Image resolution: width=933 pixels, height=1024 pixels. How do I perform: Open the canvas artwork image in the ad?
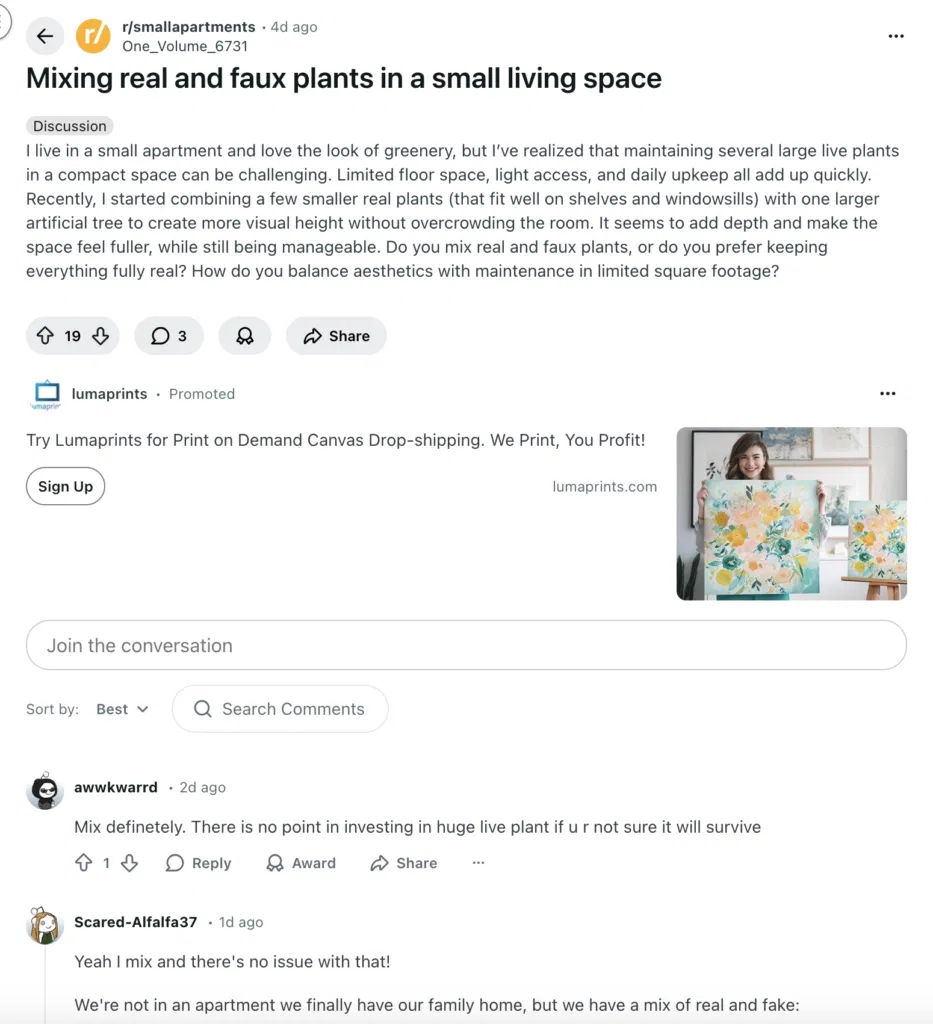point(791,512)
